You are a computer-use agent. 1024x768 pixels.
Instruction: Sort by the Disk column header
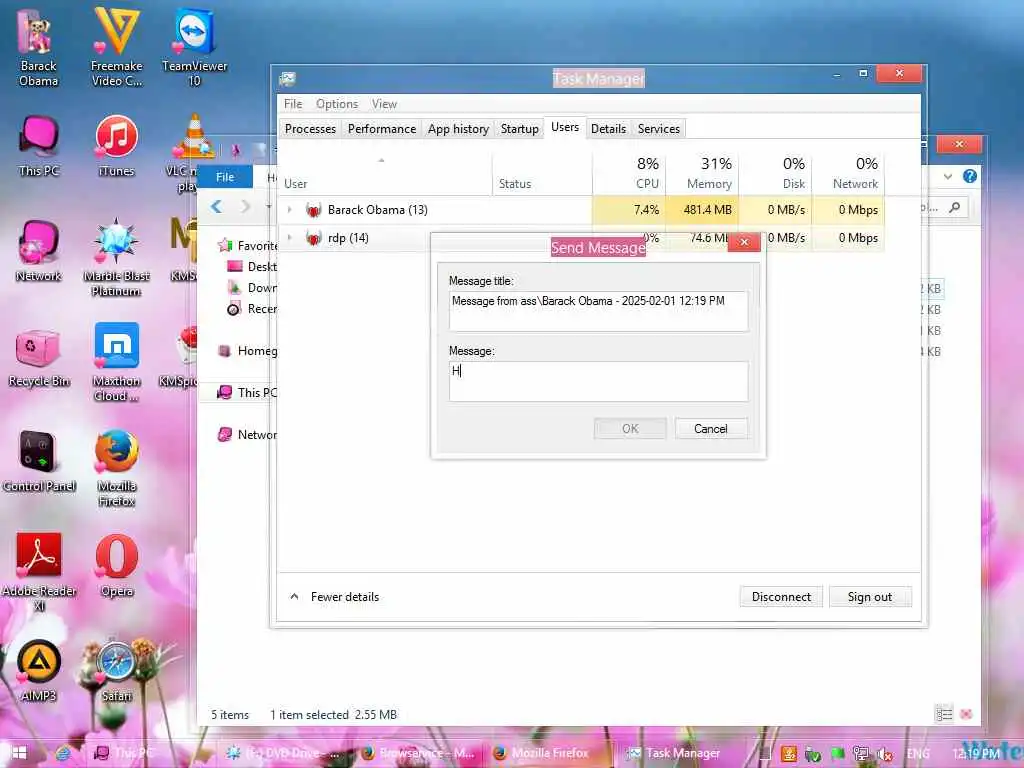click(775, 173)
